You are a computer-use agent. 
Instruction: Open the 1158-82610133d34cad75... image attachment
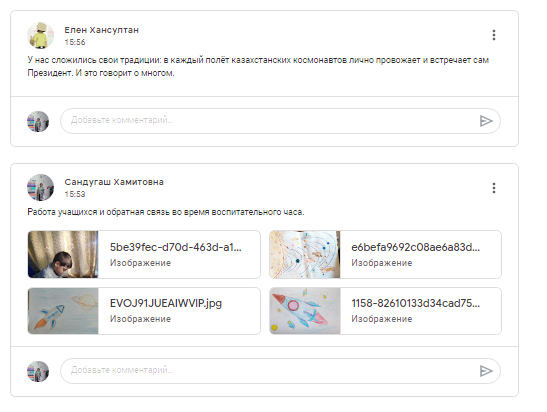(x=385, y=311)
